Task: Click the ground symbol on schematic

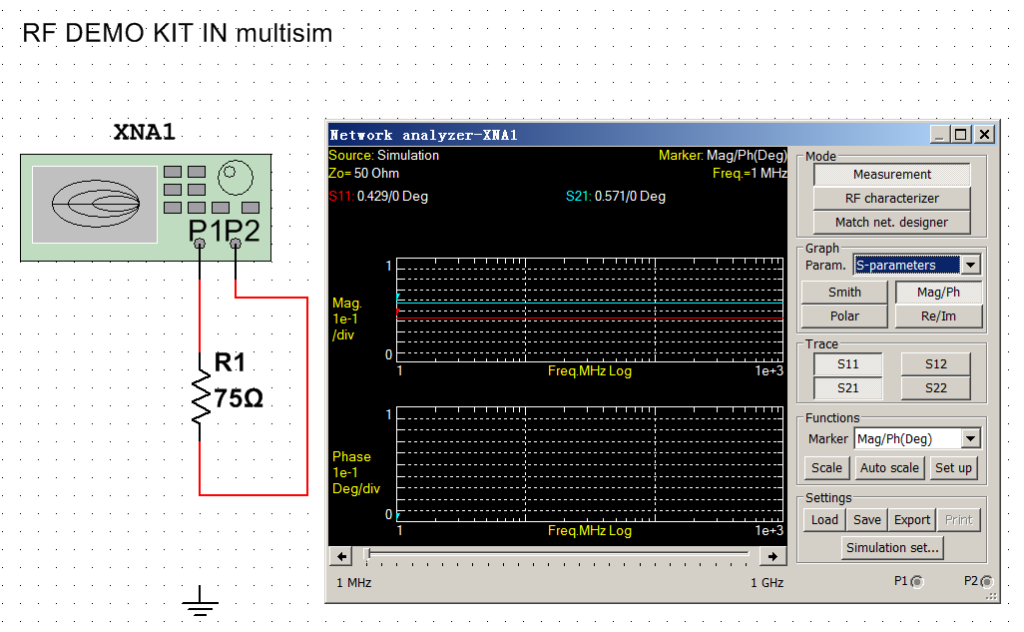Action: click(x=200, y=600)
